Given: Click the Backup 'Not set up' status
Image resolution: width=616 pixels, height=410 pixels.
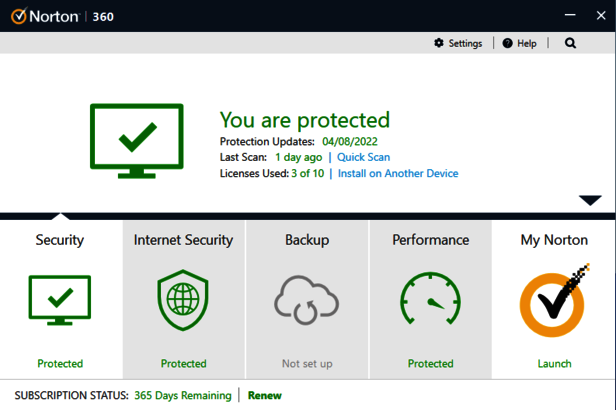Looking at the screenshot, I should click(307, 364).
